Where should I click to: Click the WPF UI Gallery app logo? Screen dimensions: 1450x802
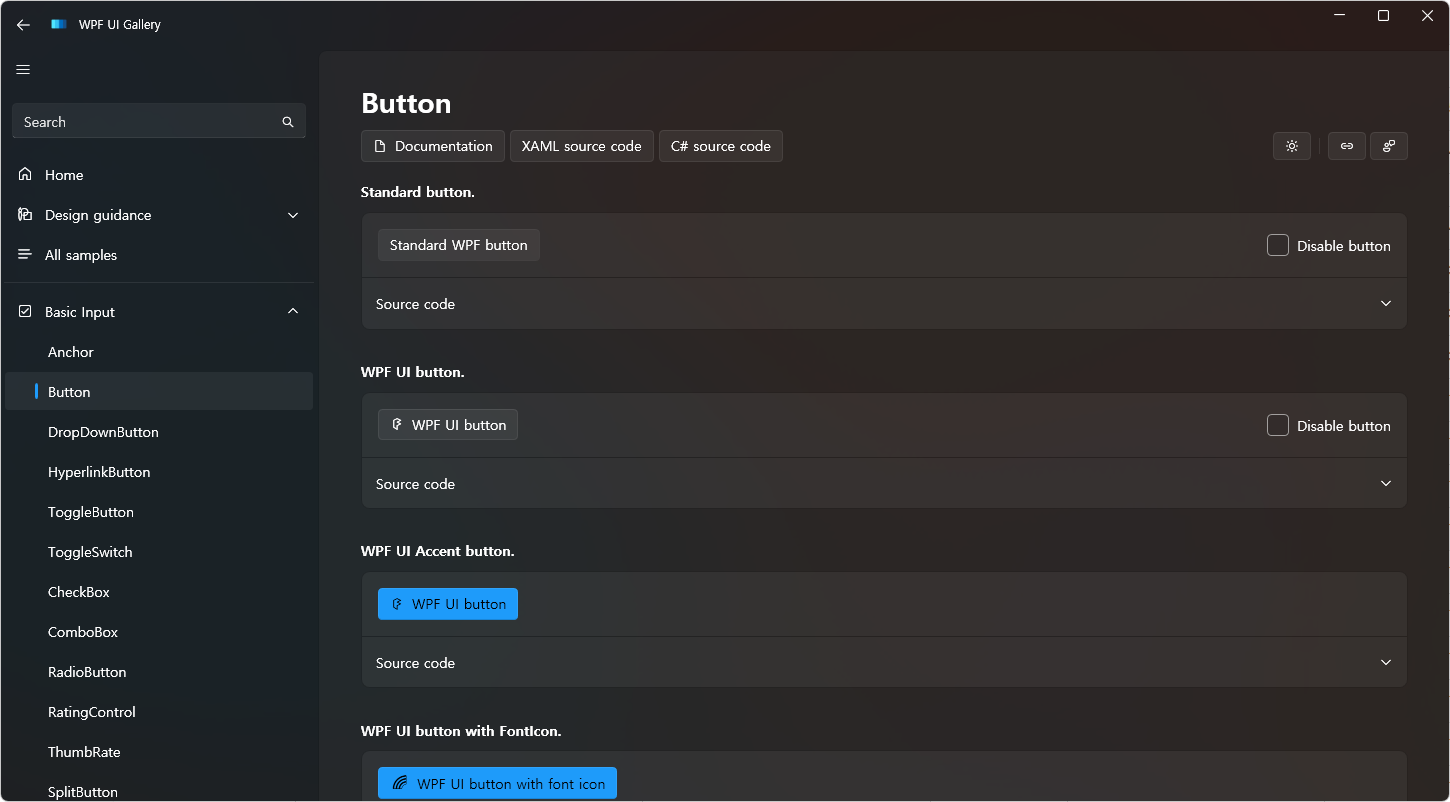(x=59, y=24)
